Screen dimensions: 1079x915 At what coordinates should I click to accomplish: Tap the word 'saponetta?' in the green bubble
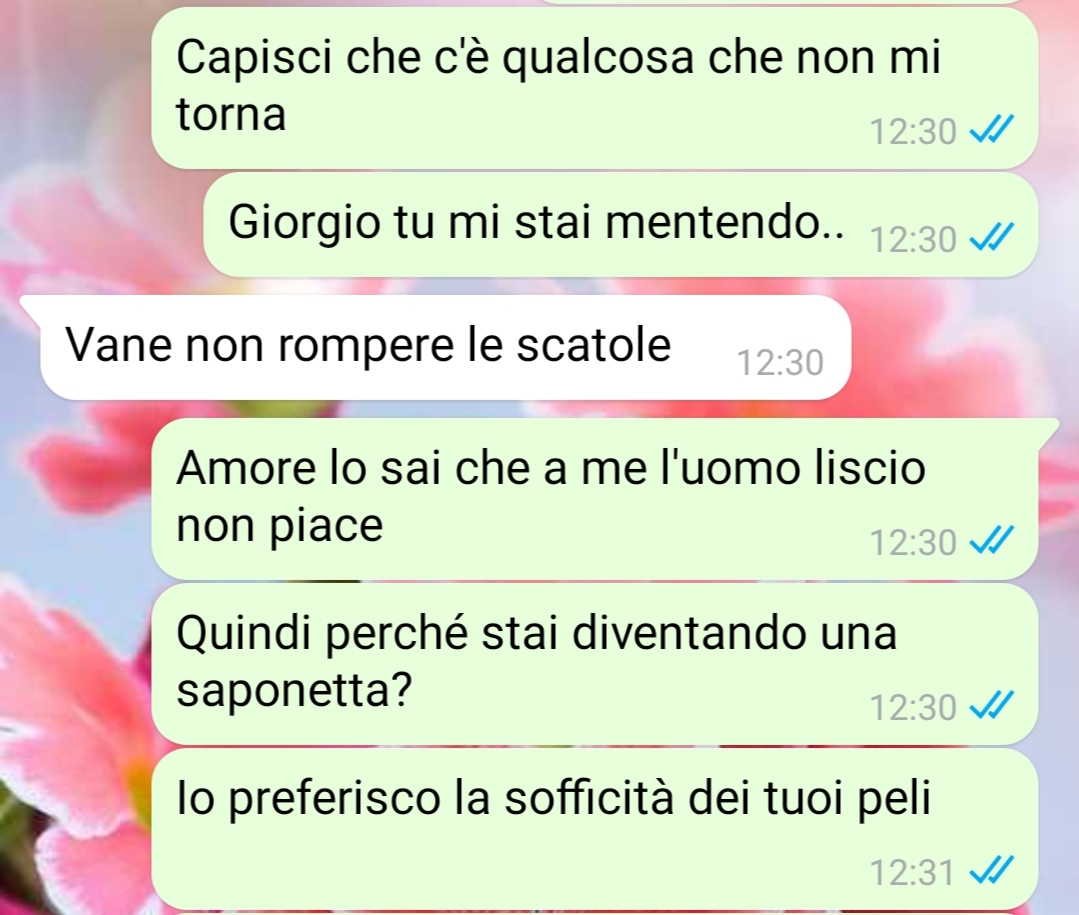coord(295,690)
